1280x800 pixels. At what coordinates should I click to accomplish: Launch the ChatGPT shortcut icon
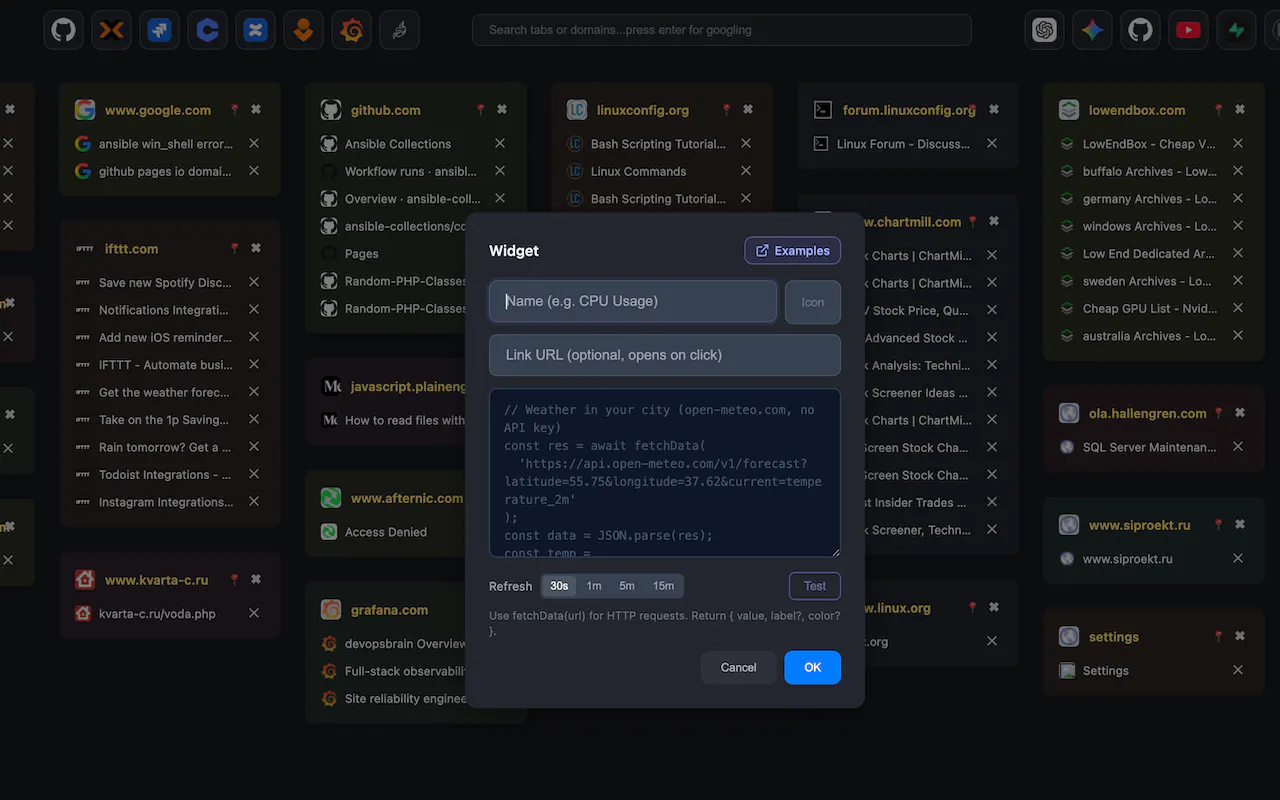pyautogui.click(x=1045, y=30)
